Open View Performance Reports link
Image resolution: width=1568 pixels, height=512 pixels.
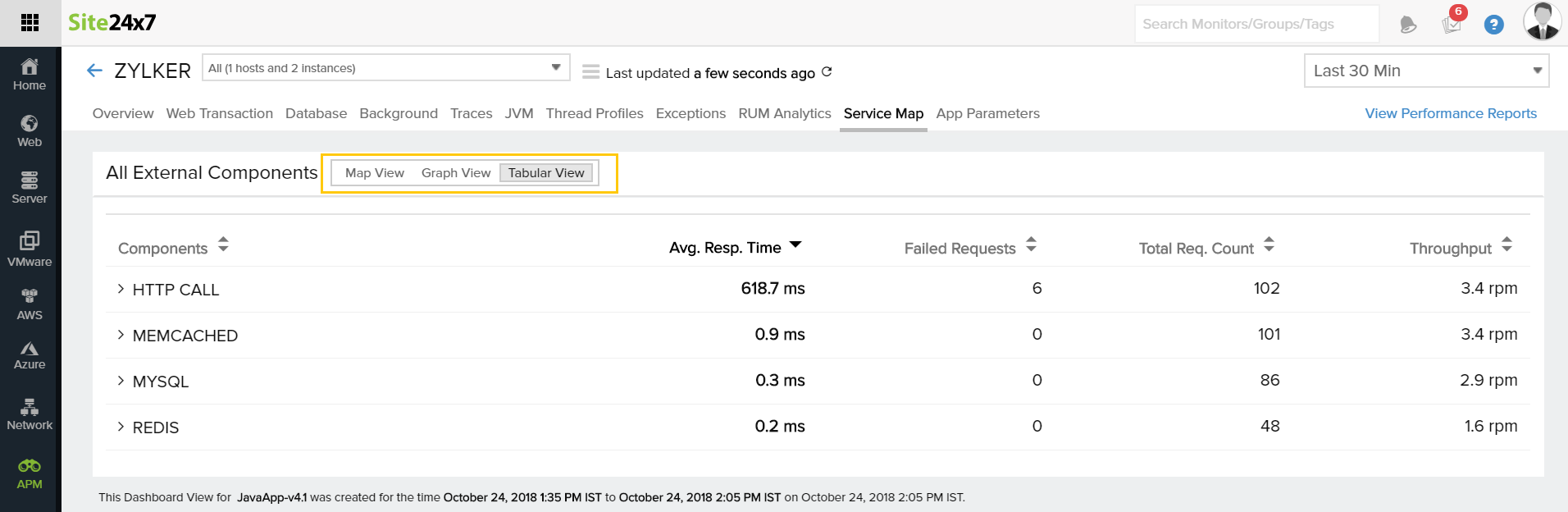click(1450, 113)
